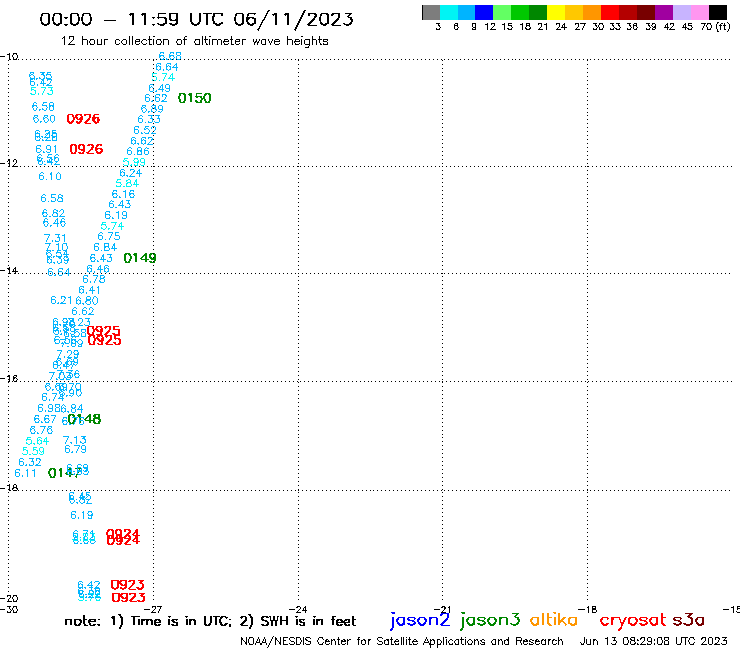Select the wave height value 6.35
This screenshot has width=740, height=650.
pyautogui.click(x=41, y=76)
